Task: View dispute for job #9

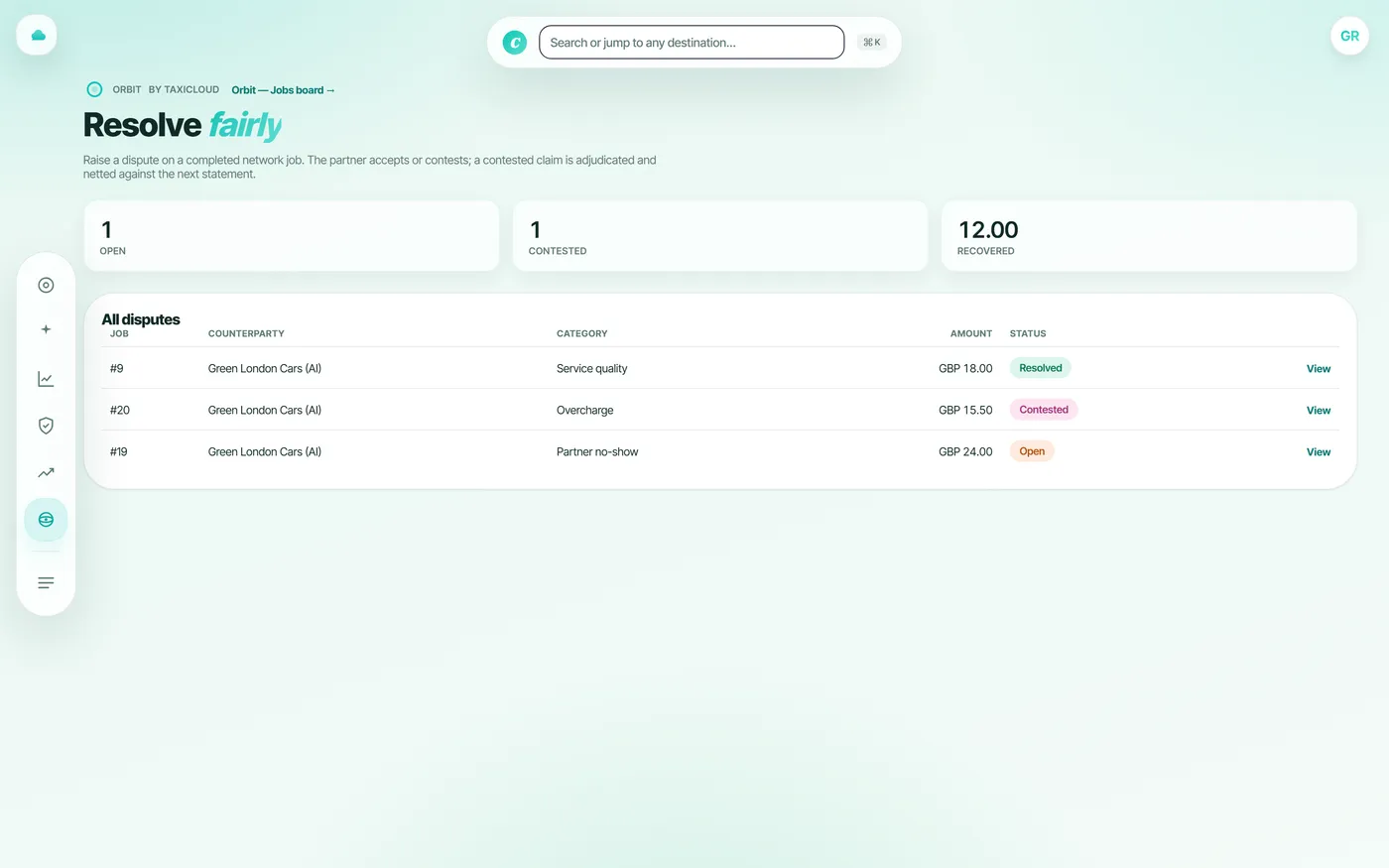Action: point(1318,369)
